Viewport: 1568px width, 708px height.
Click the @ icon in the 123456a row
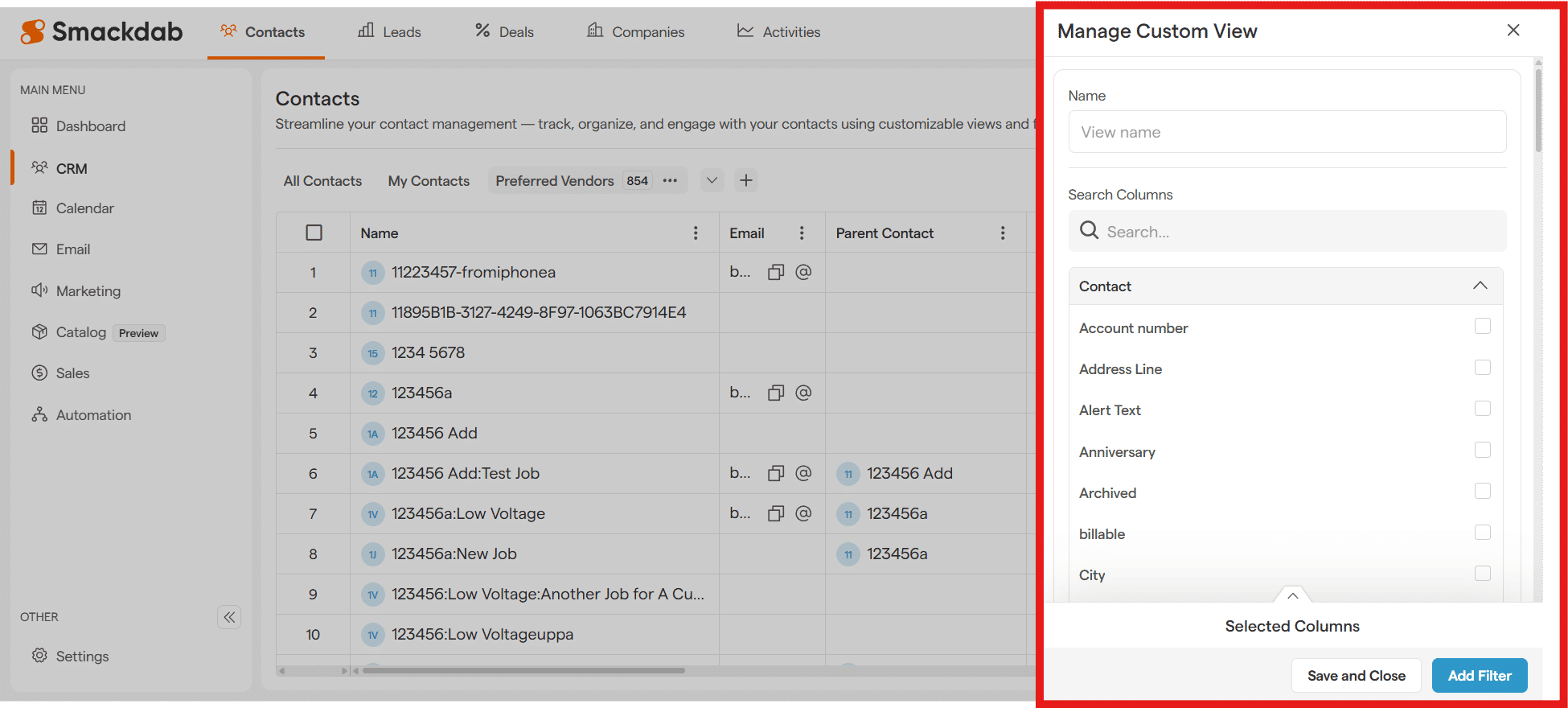[803, 393]
